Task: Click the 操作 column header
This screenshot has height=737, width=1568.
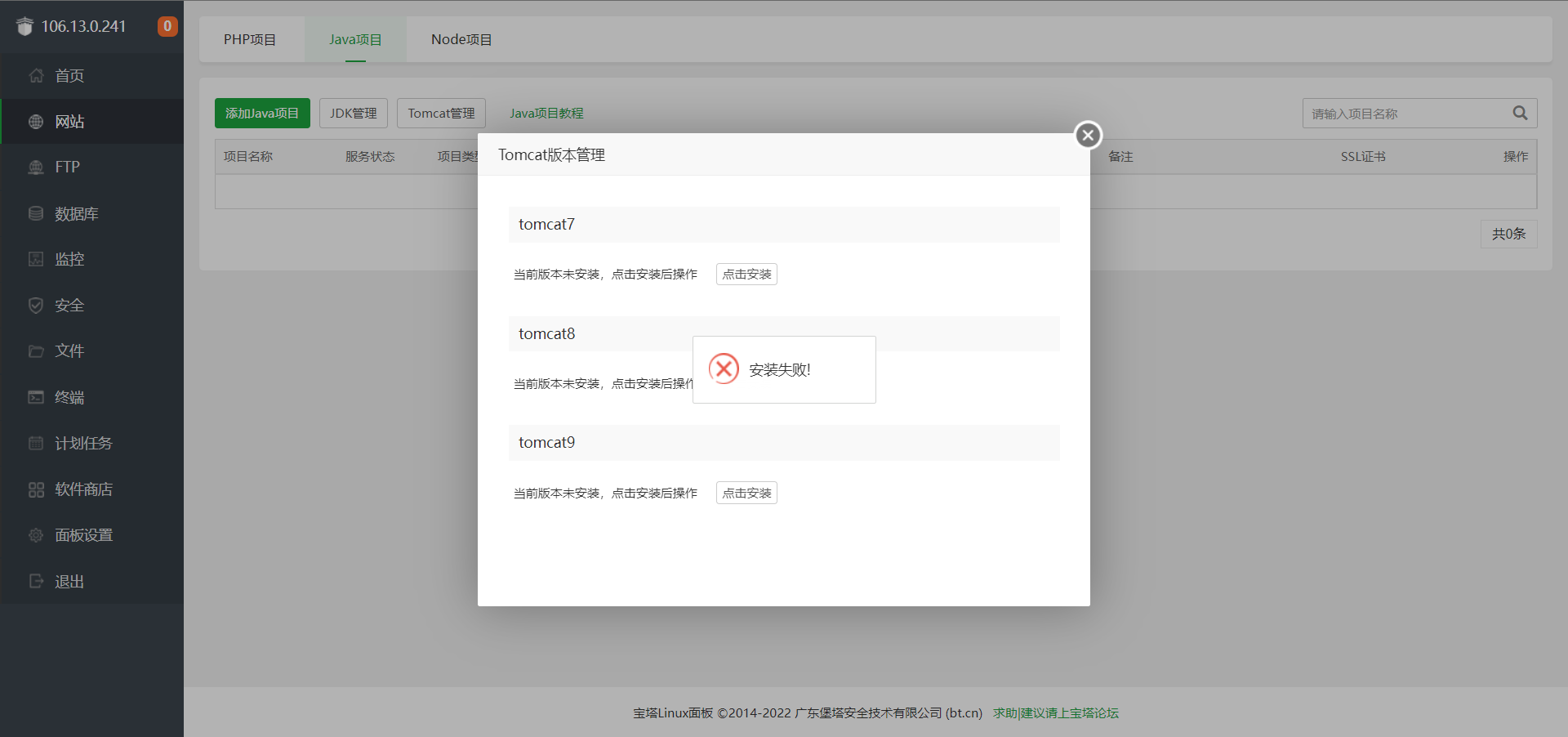Action: 1516,156
